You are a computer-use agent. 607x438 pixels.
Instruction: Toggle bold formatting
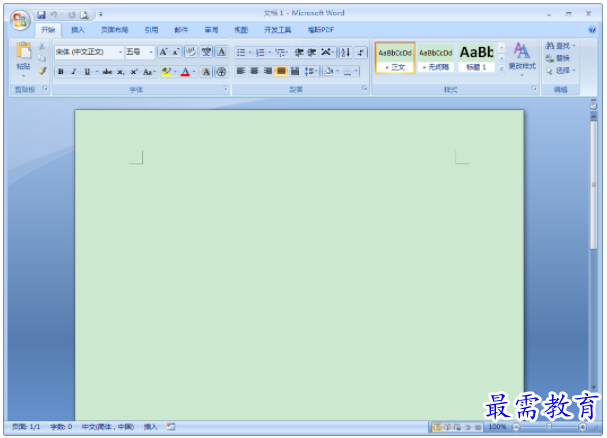(x=61, y=72)
